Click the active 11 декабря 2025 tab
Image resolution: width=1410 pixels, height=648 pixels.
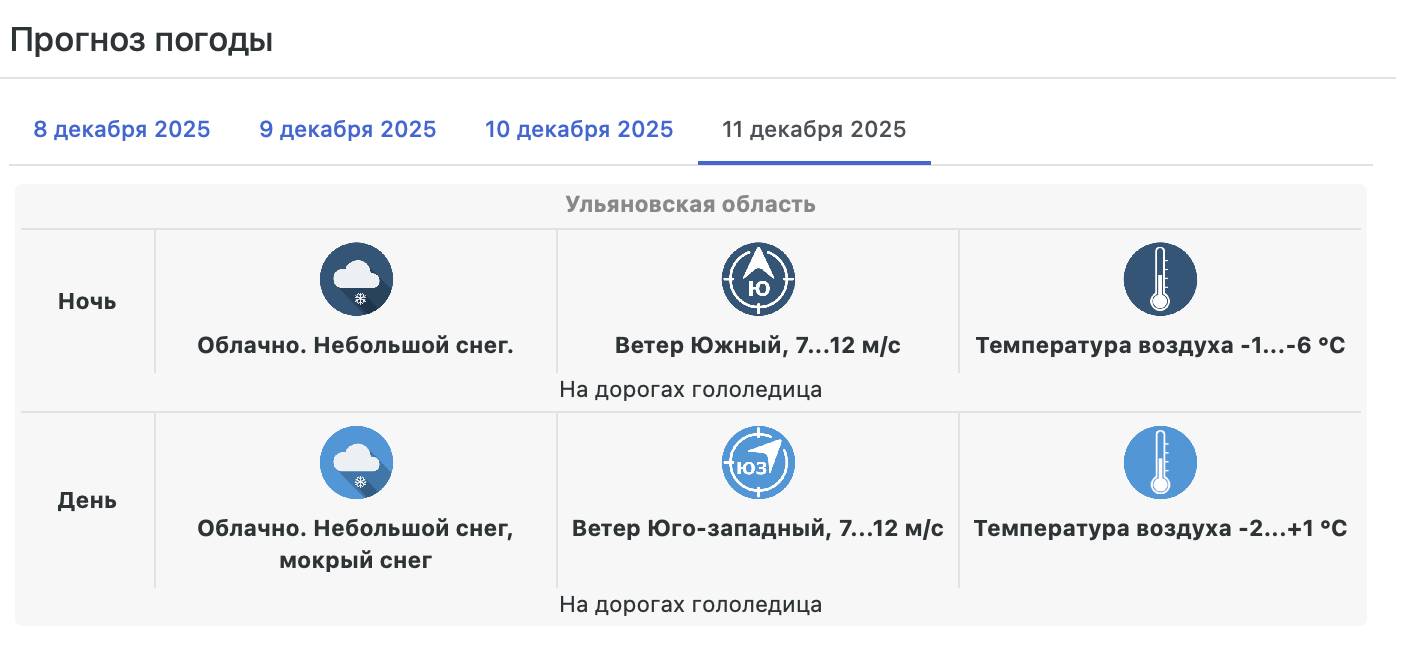(814, 130)
